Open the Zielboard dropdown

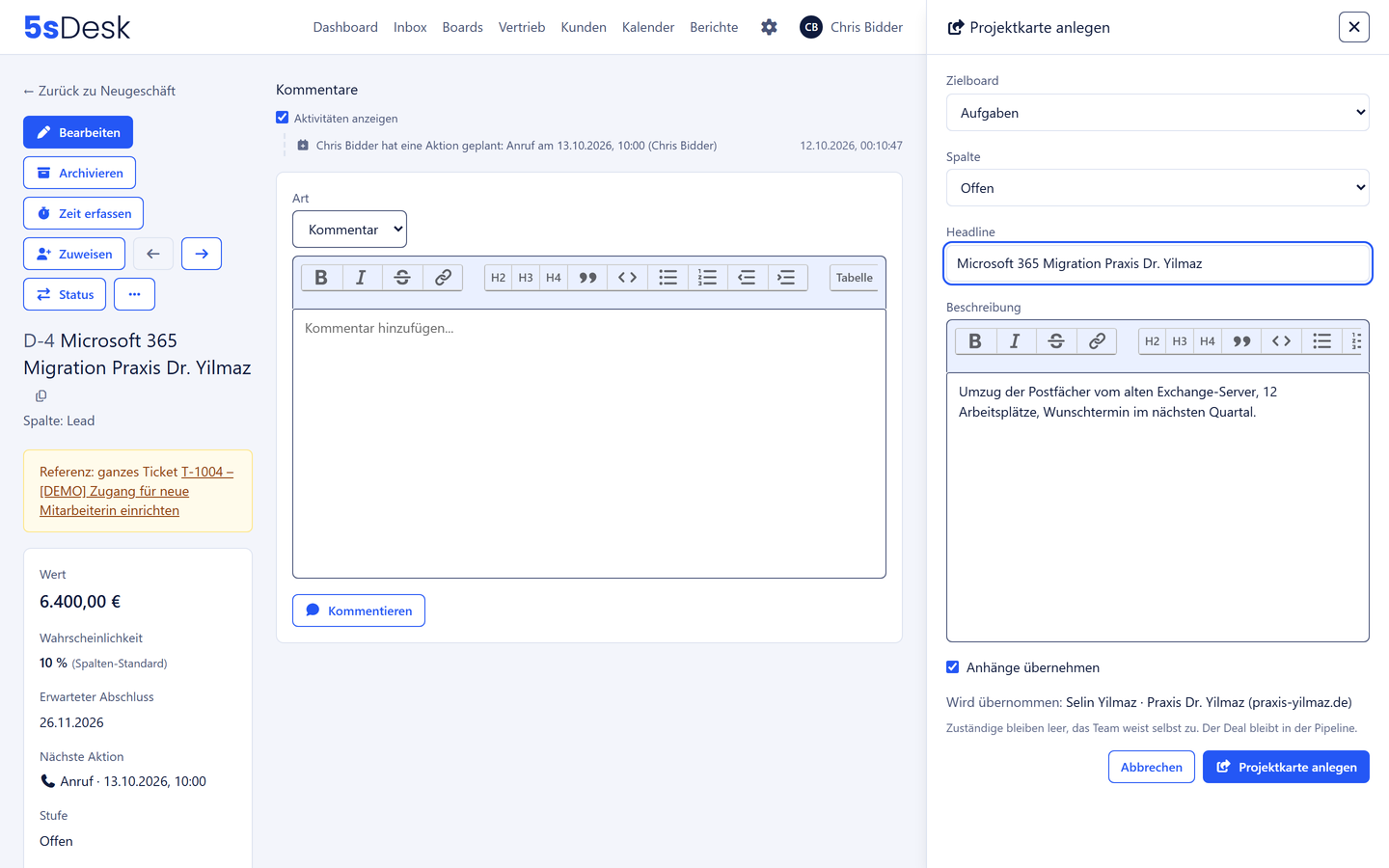[1157, 113]
